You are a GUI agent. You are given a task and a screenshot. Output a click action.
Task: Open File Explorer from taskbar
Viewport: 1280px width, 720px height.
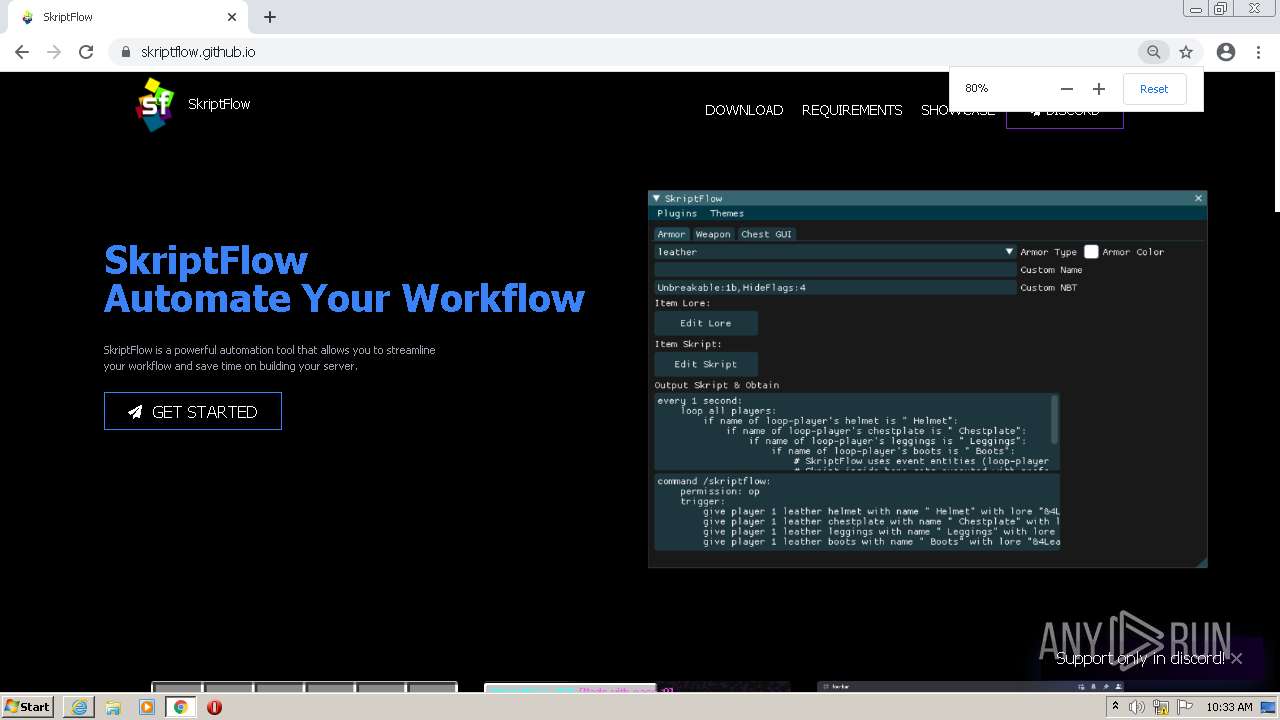(x=113, y=707)
